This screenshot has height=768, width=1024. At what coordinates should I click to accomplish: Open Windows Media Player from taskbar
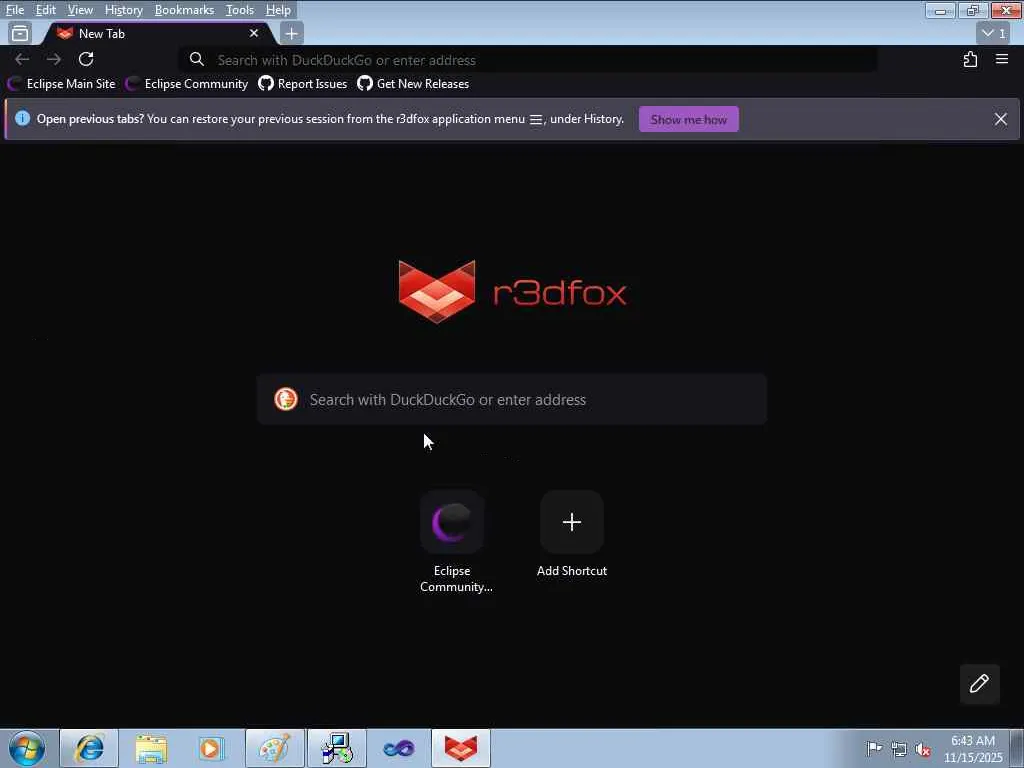pyautogui.click(x=212, y=748)
